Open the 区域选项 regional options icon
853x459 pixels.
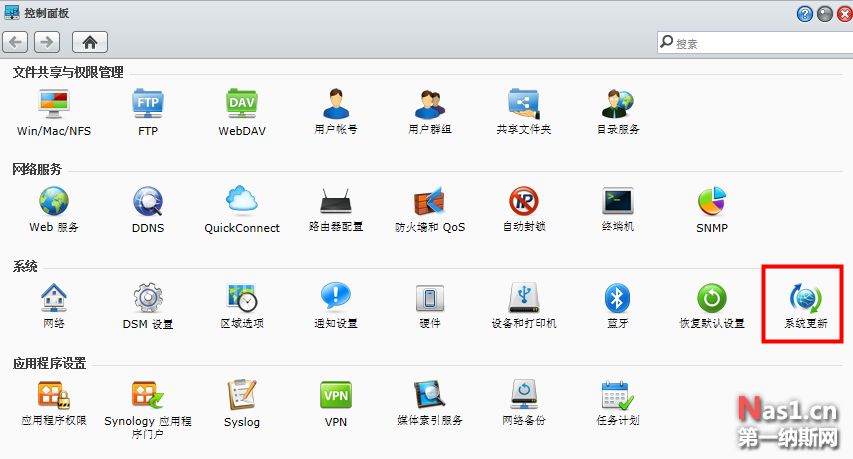point(242,298)
